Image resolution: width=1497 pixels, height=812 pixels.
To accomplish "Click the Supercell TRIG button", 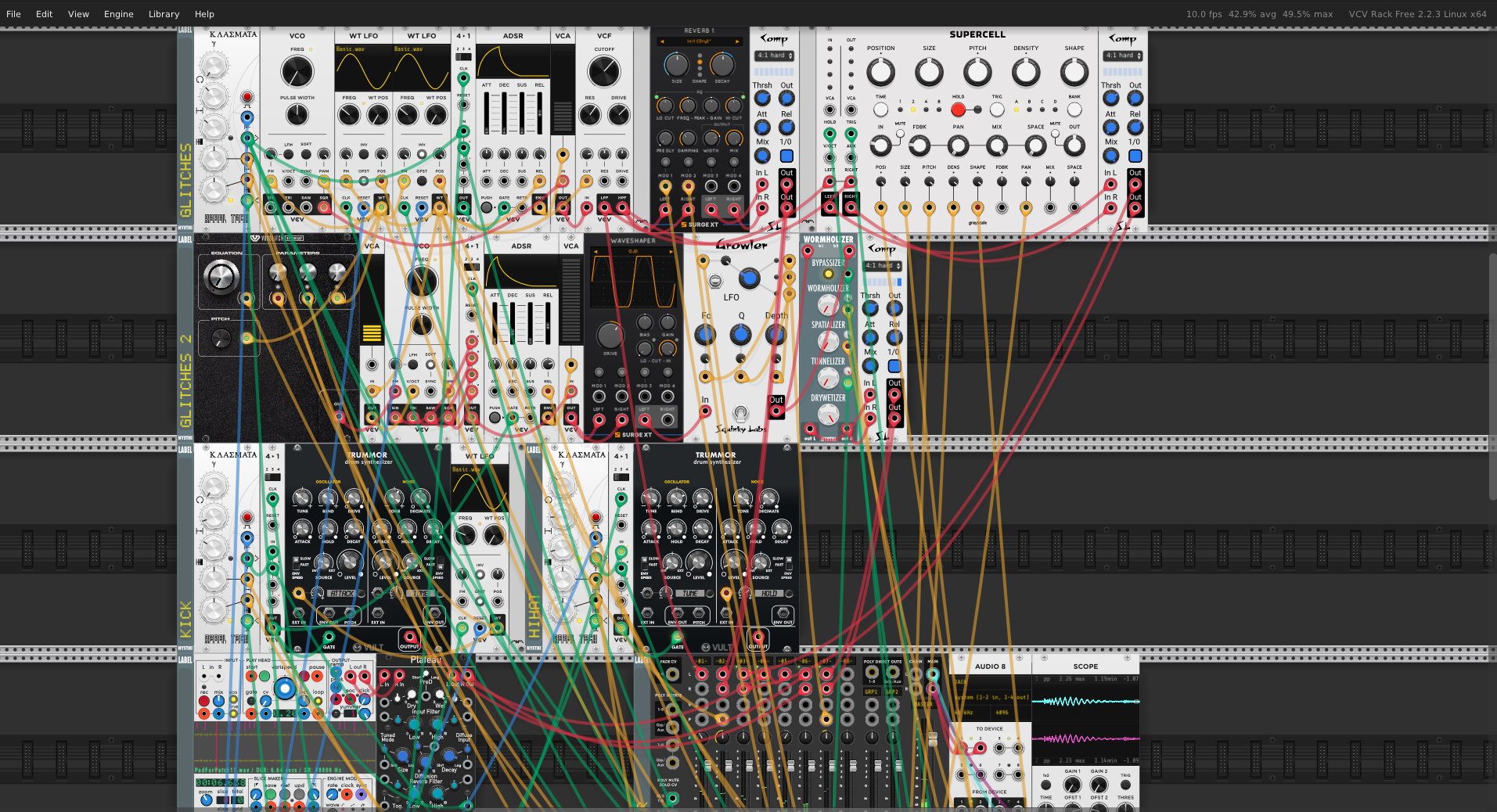I will (x=997, y=110).
